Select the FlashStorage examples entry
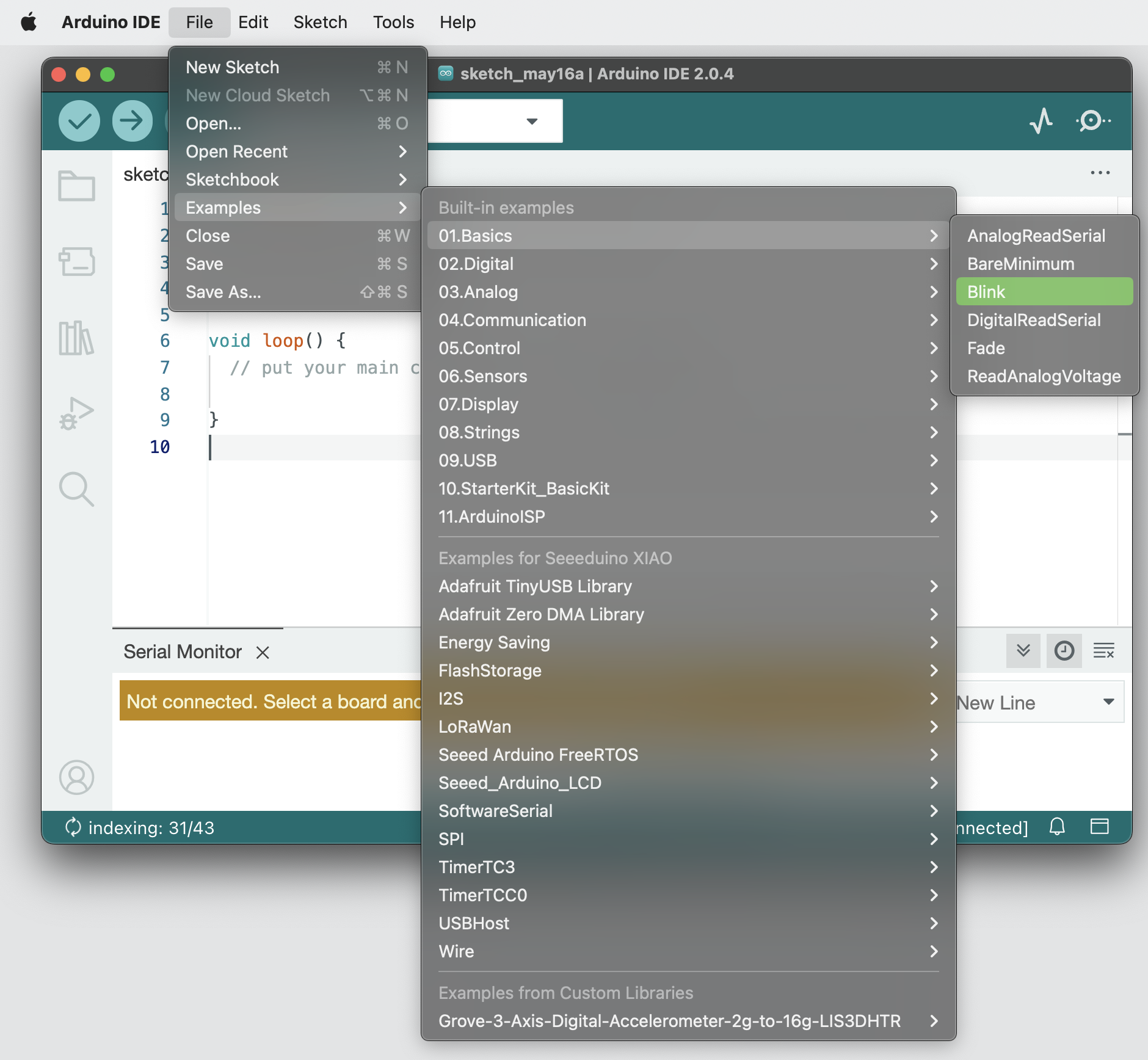1148x1060 pixels. pos(688,670)
